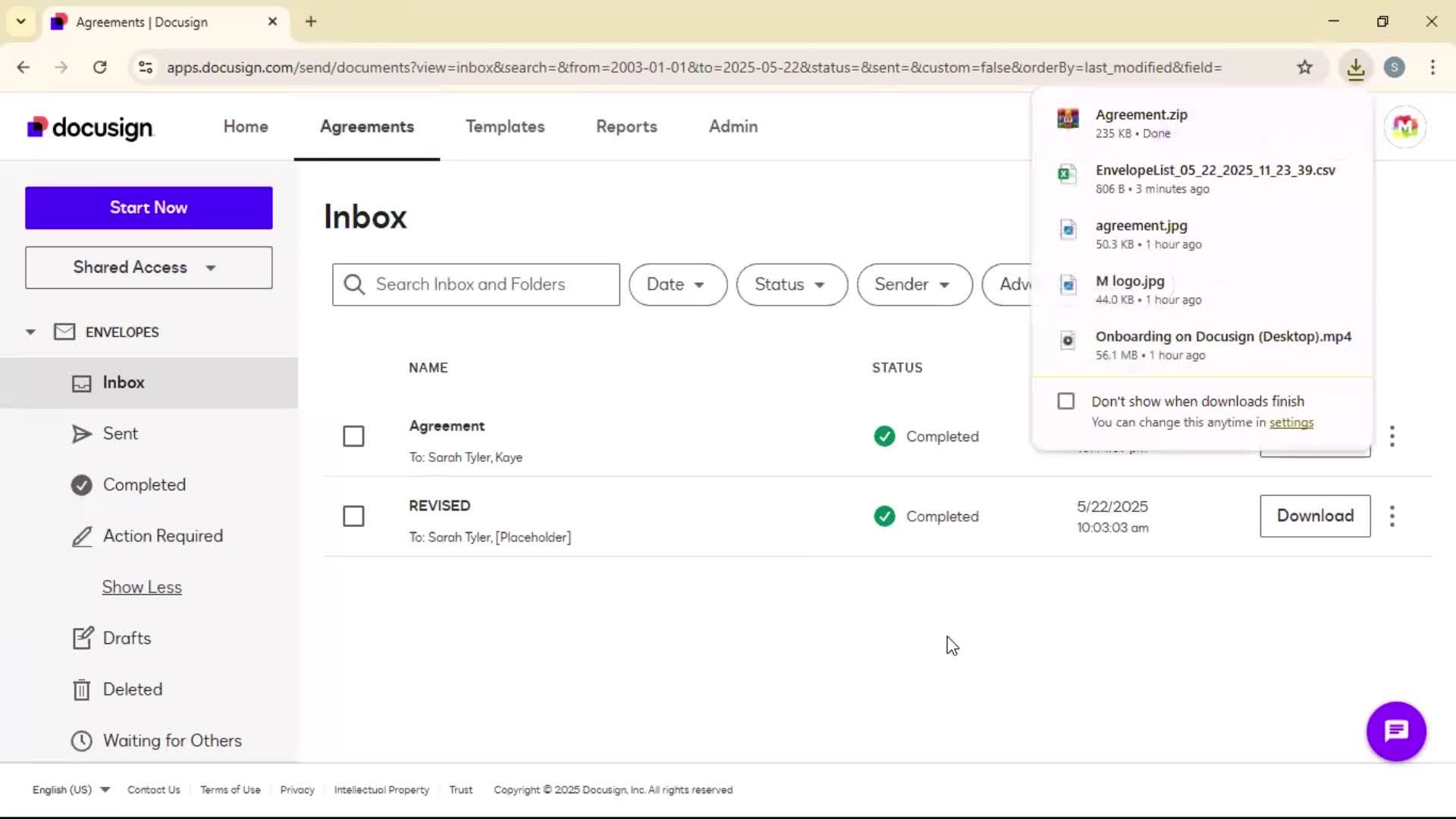1456x819 pixels.
Task: Open the Chrome profile icon
Action: (x=1394, y=67)
